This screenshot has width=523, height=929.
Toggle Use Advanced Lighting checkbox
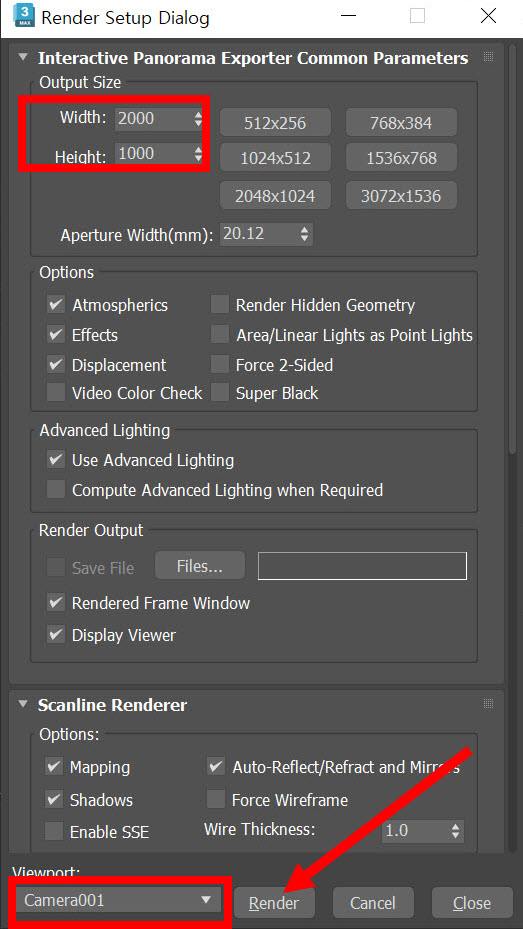(56, 460)
